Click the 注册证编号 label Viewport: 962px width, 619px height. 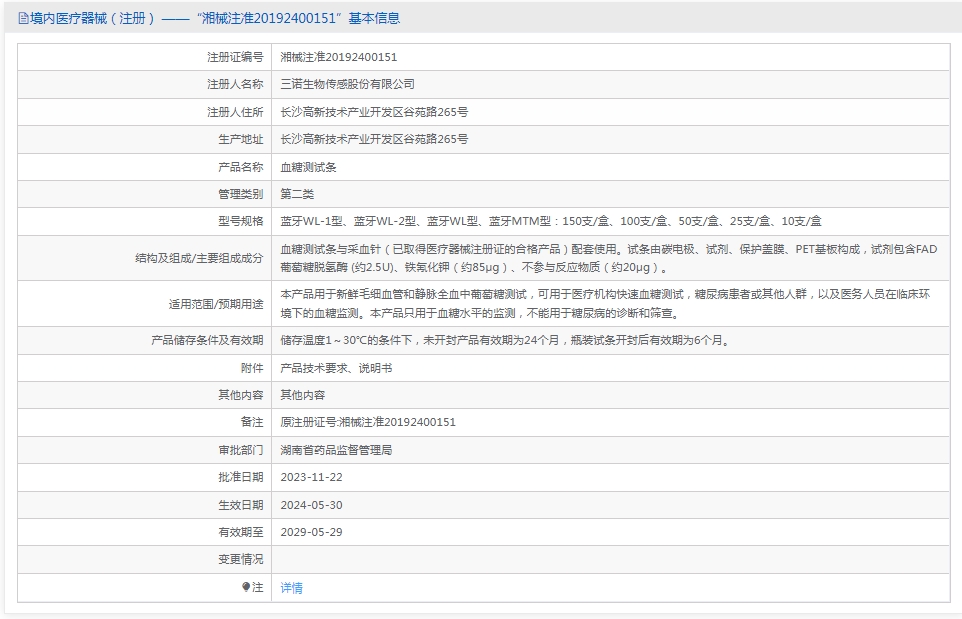pyautogui.click(x=235, y=57)
